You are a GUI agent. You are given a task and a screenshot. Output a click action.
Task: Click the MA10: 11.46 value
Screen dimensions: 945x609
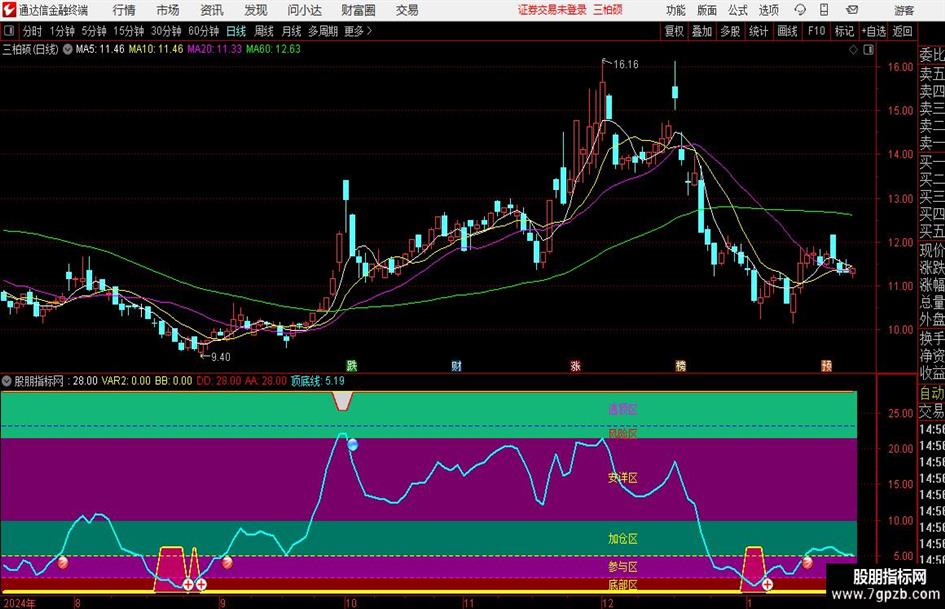[x=156, y=49]
